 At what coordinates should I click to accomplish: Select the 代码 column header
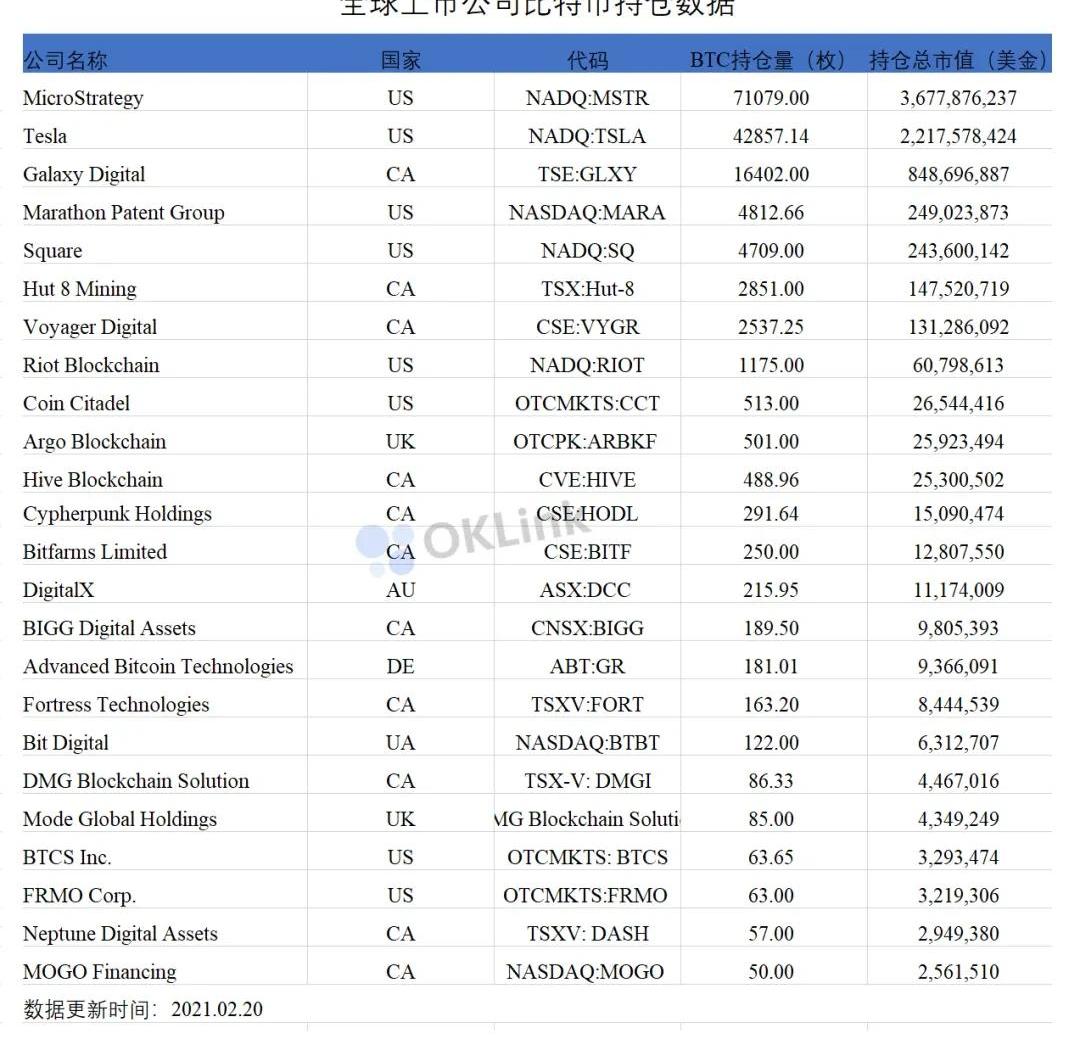[587, 60]
